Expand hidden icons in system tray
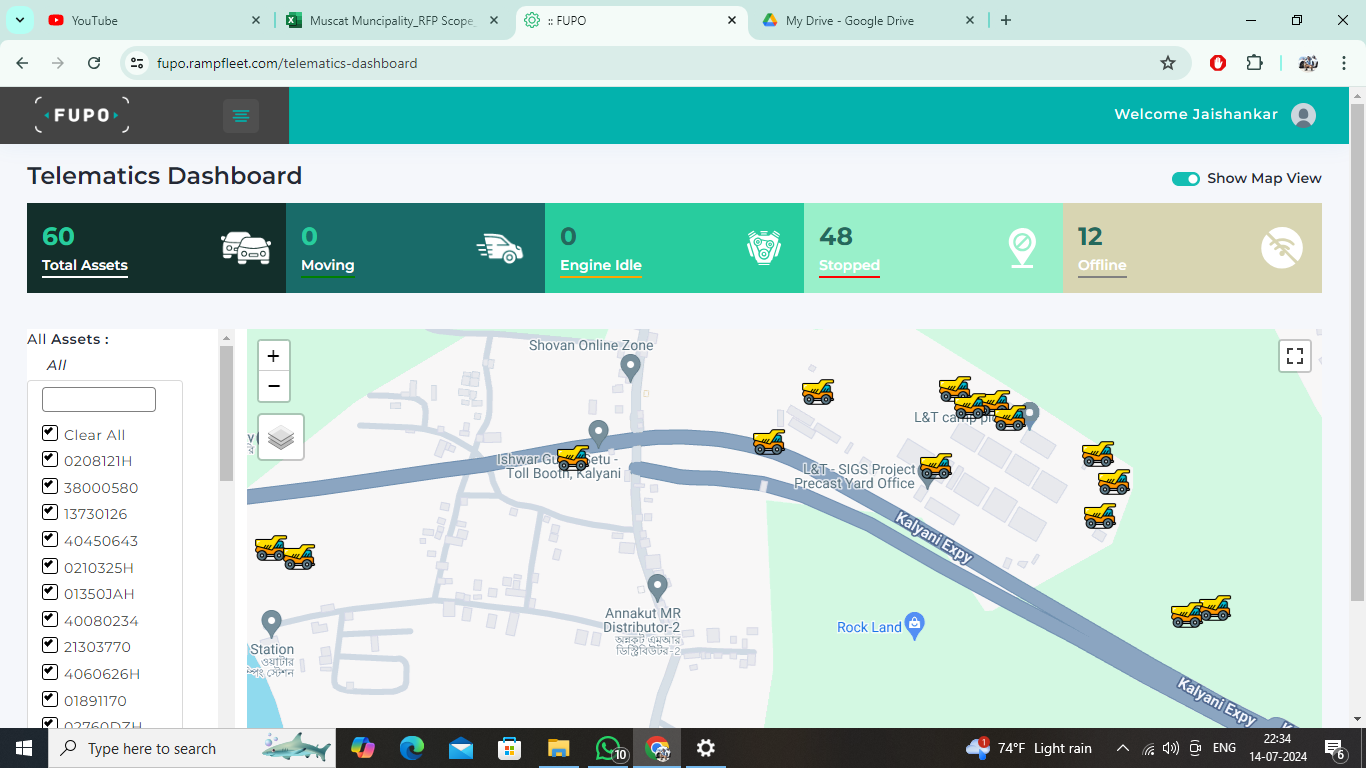The image size is (1366, 768). tap(1122, 747)
